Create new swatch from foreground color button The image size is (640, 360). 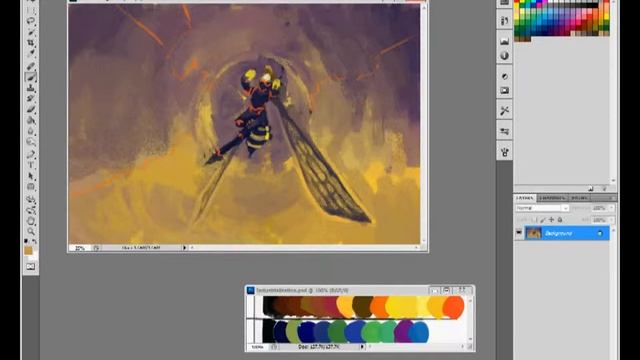[x=591, y=189]
